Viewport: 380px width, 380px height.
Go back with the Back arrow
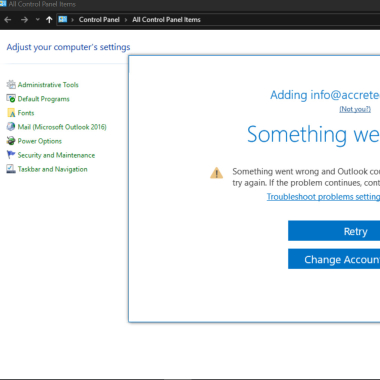click(8, 20)
